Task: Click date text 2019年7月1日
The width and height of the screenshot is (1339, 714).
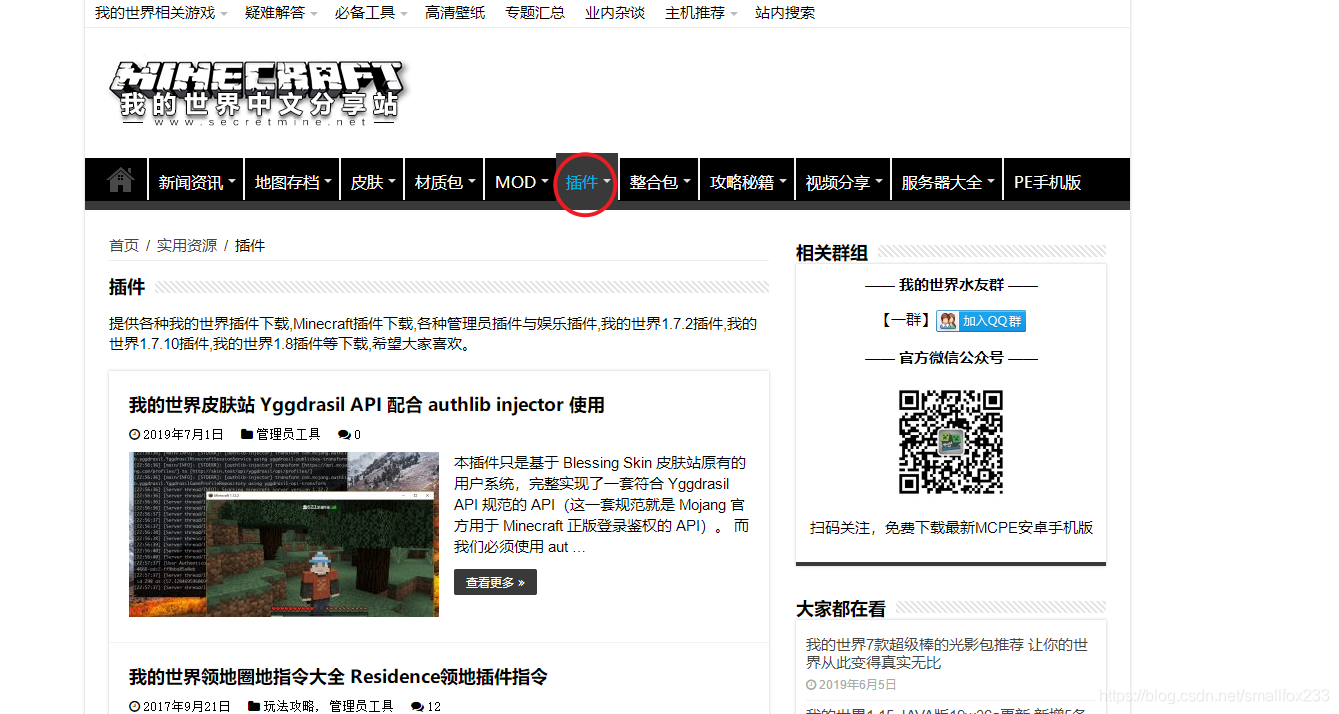Action: tap(183, 435)
